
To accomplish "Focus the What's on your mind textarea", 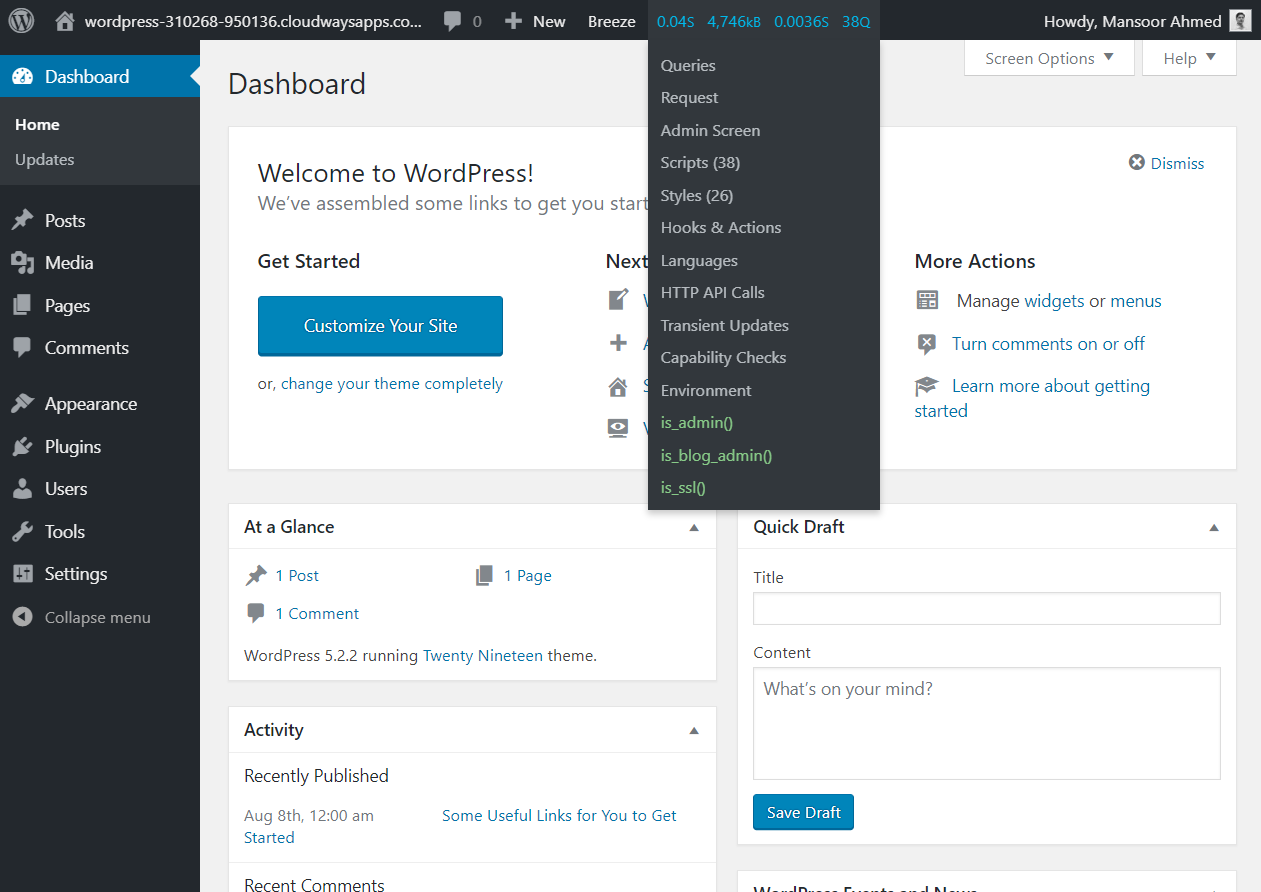I will [987, 724].
